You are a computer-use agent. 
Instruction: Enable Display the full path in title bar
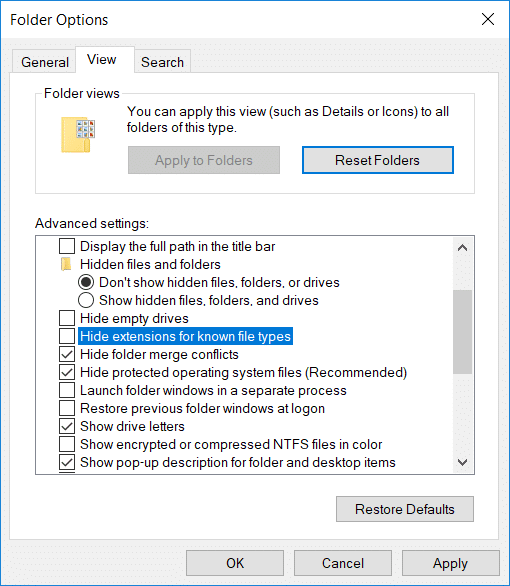(x=67, y=246)
